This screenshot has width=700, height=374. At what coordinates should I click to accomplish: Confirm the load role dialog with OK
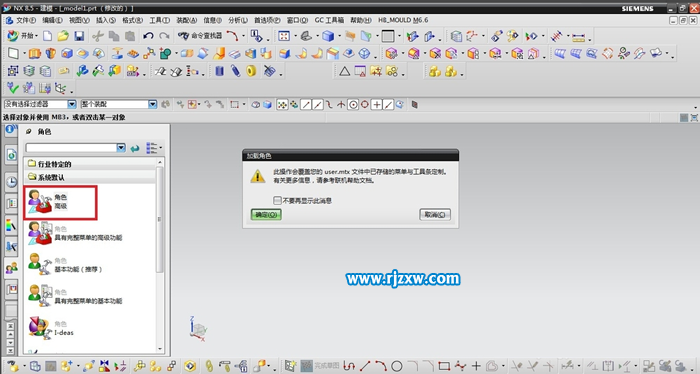click(266, 215)
